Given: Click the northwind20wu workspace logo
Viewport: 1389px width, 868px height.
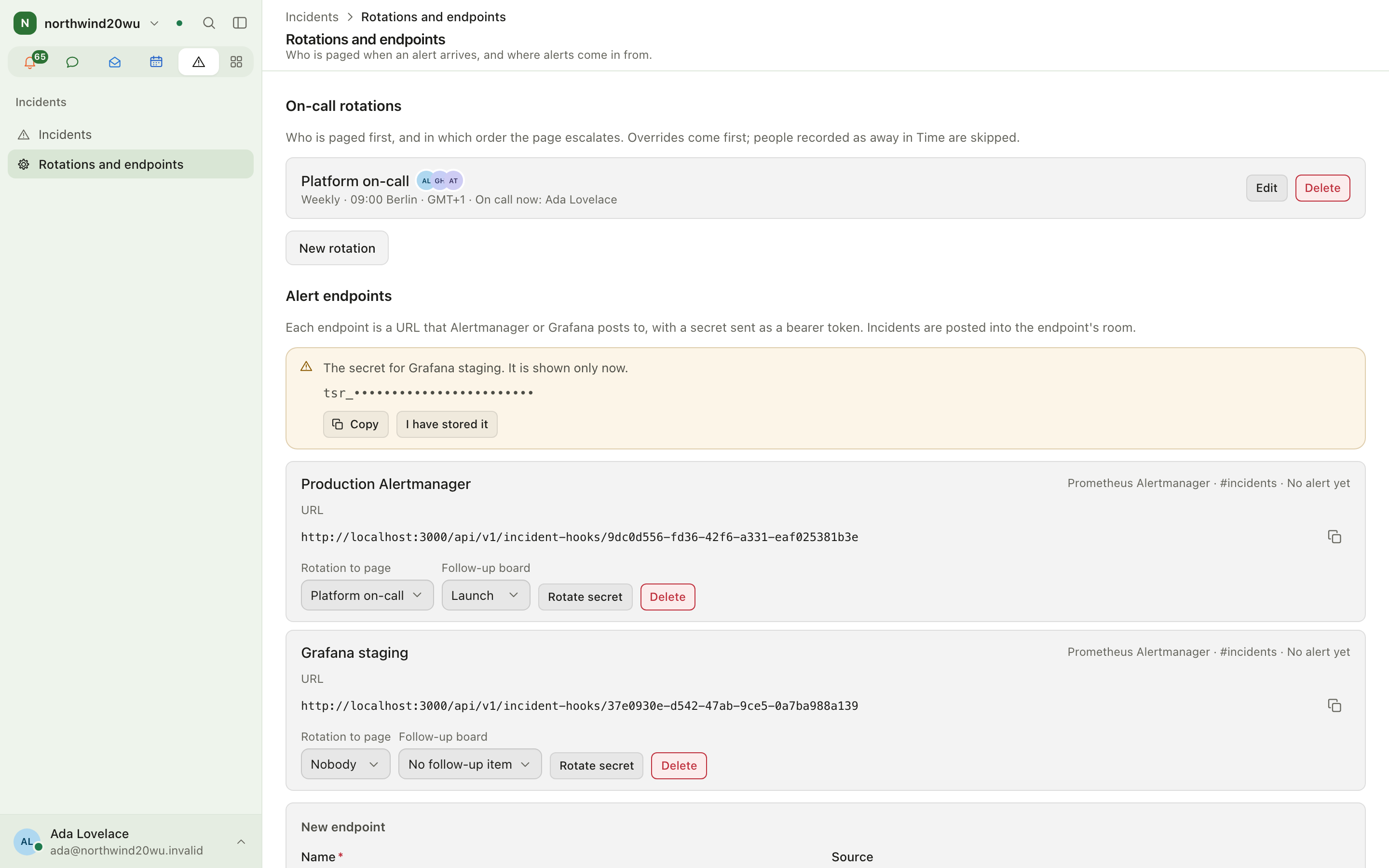Looking at the screenshot, I should tap(25, 23).
